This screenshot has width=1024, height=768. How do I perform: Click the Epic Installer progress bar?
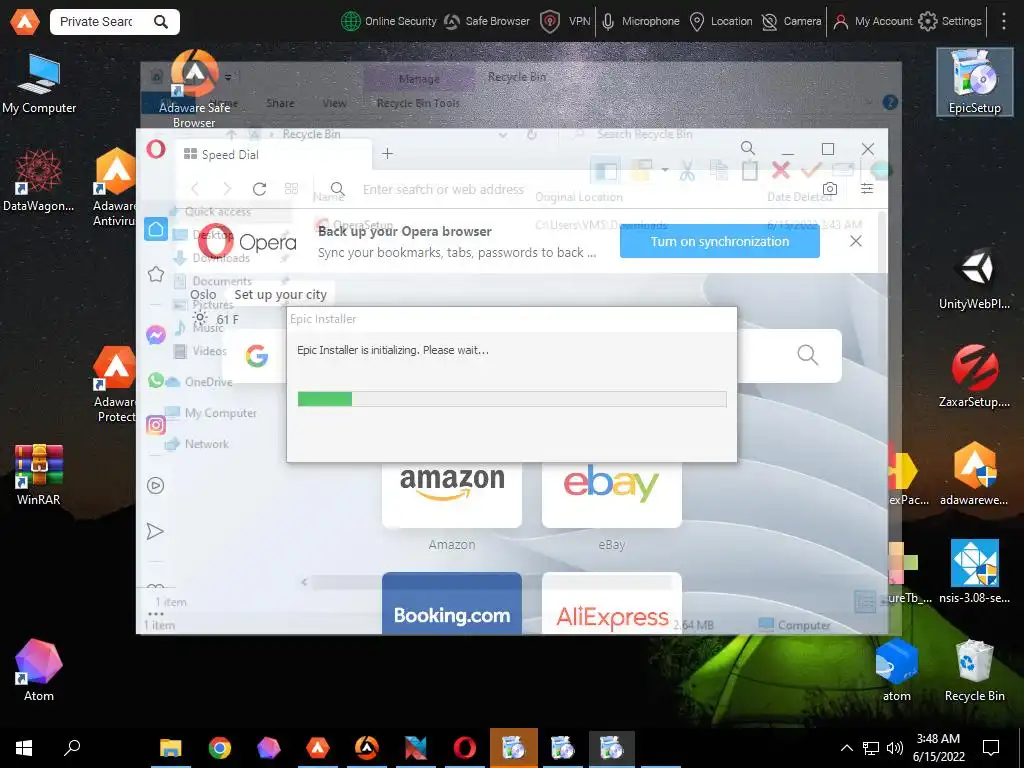pyautogui.click(x=512, y=399)
